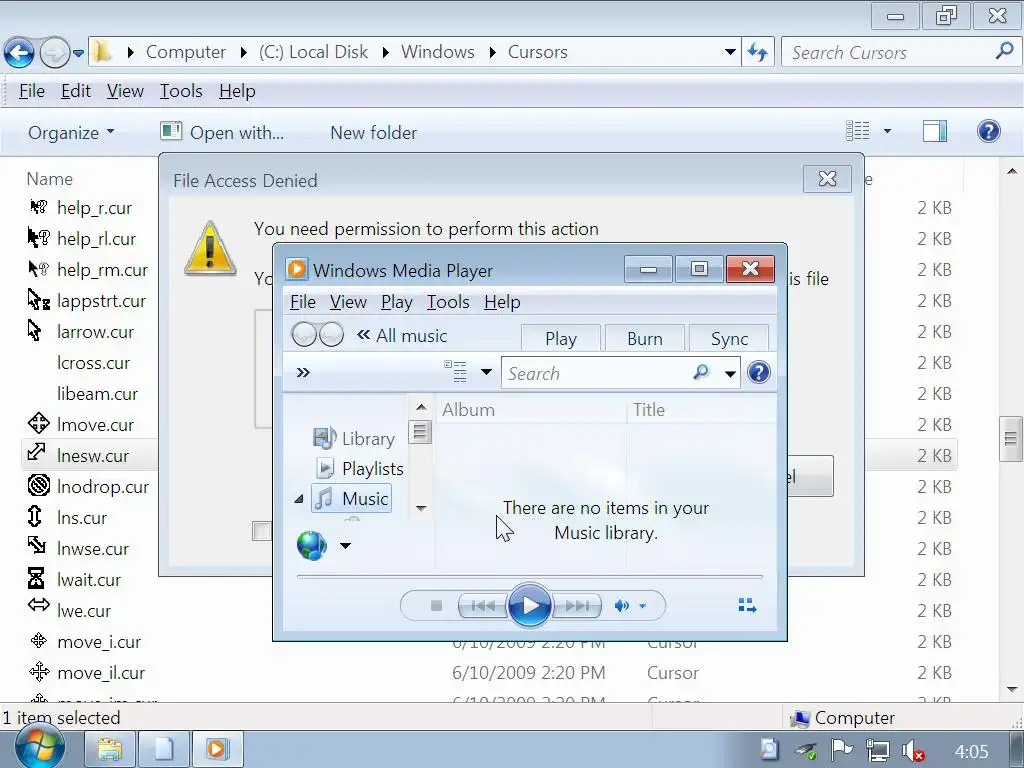Click the All music breadcrumb
The height and width of the screenshot is (768, 1024).
coord(411,336)
